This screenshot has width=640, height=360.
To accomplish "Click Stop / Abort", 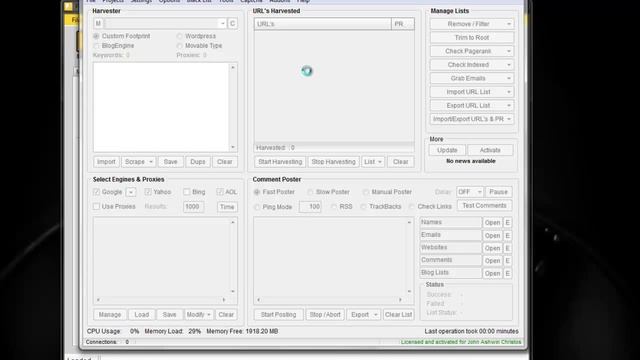I will (325, 315).
